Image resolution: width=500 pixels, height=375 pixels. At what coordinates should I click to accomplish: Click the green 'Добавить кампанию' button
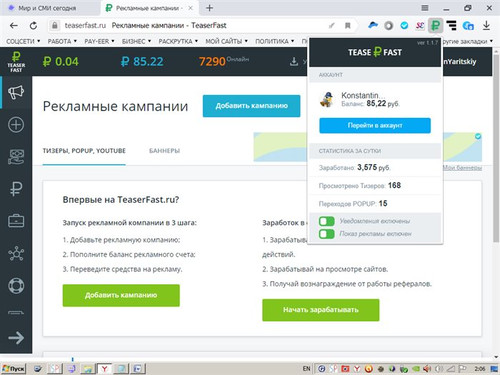[121, 295]
